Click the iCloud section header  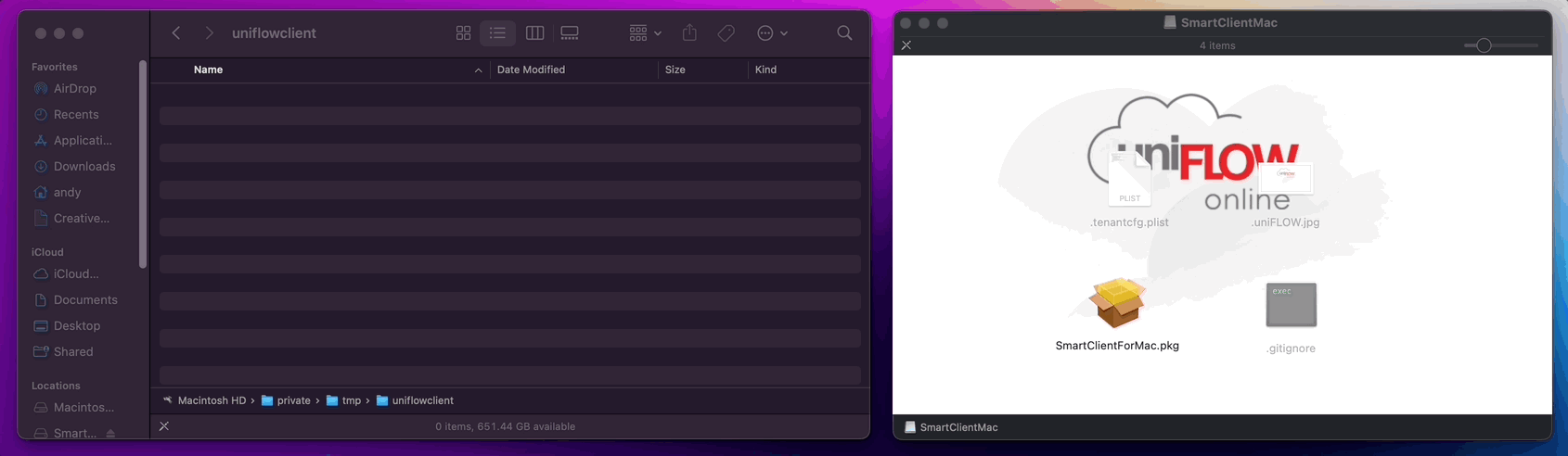(47, 252)
